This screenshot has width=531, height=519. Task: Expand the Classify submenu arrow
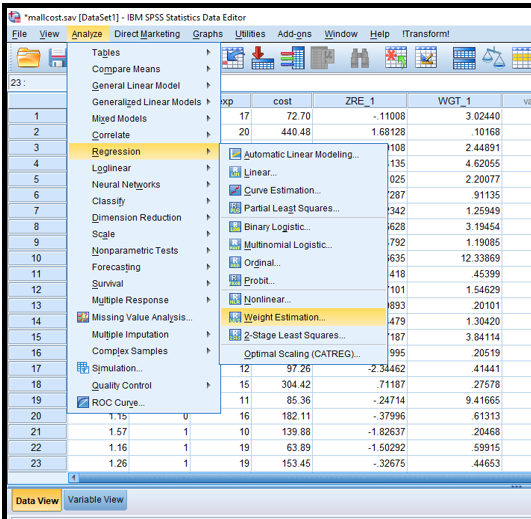tap(208, 201)
